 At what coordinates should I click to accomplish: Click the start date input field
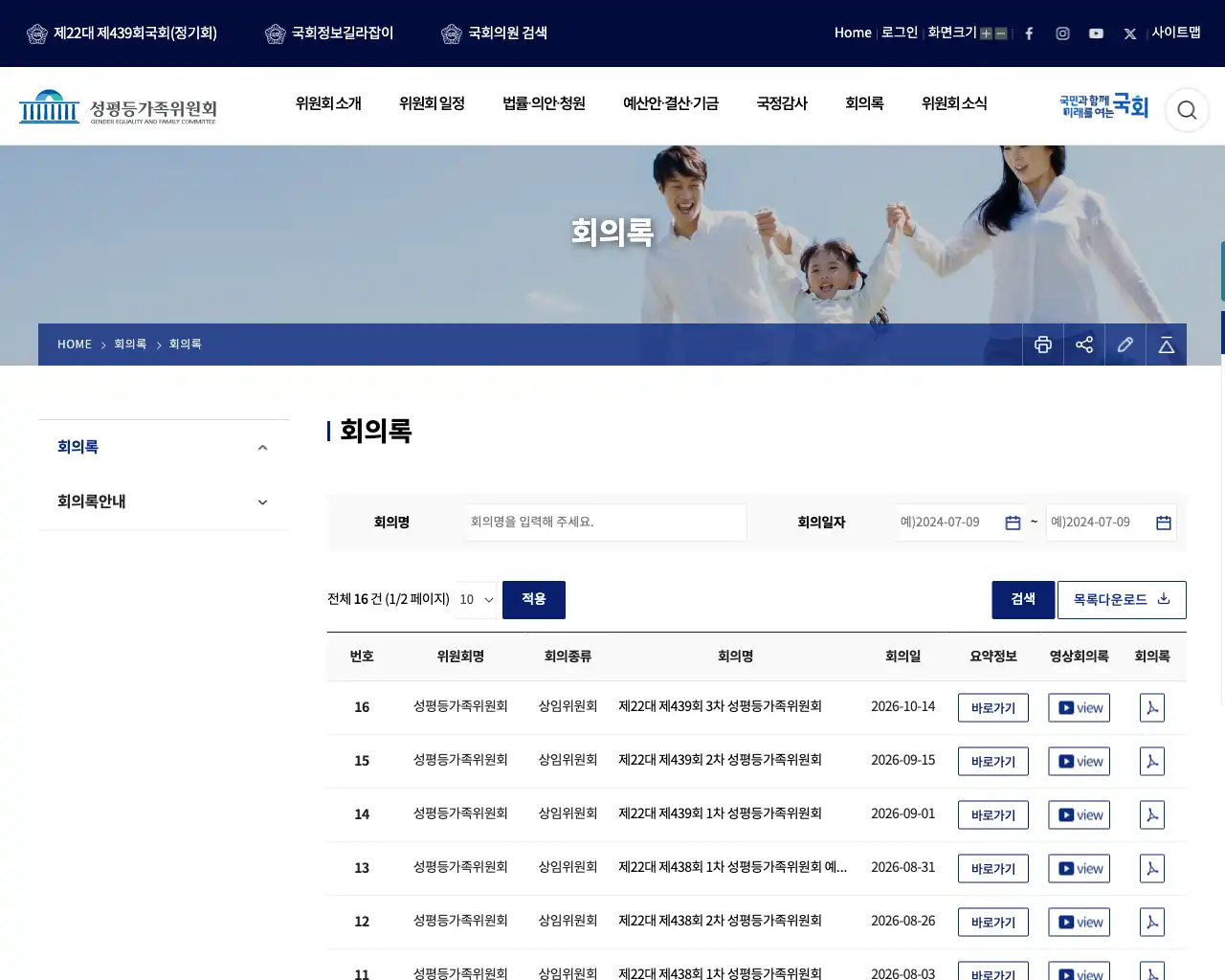pos(960,523)
